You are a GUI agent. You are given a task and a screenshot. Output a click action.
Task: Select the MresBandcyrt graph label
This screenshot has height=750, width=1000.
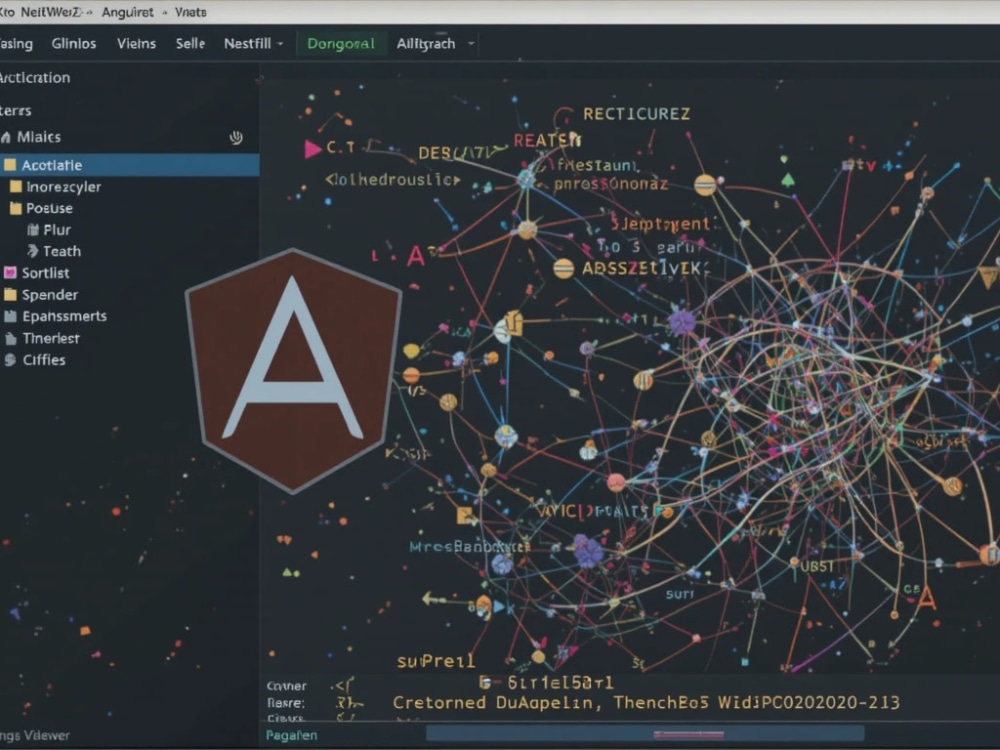pos(470,547)
